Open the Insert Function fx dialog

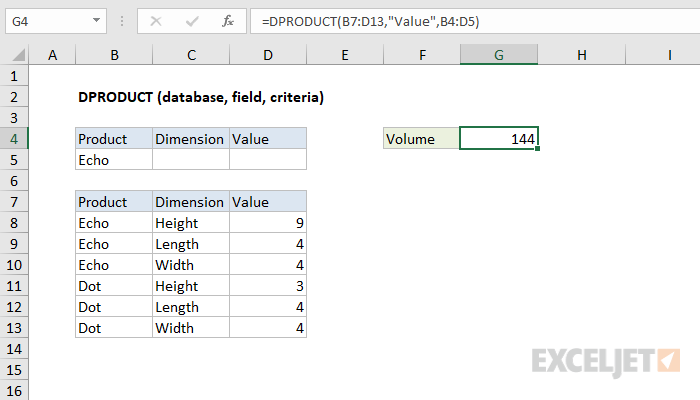pos(228,21)
